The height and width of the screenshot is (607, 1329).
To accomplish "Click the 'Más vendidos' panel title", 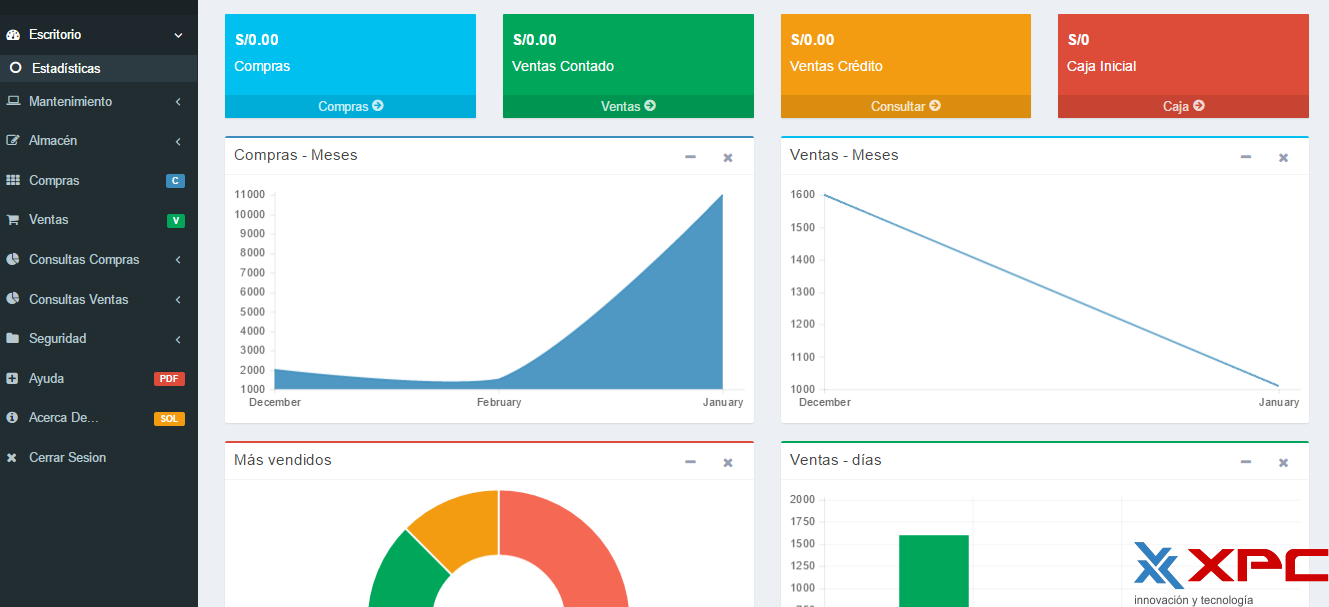I will (283, 460).
